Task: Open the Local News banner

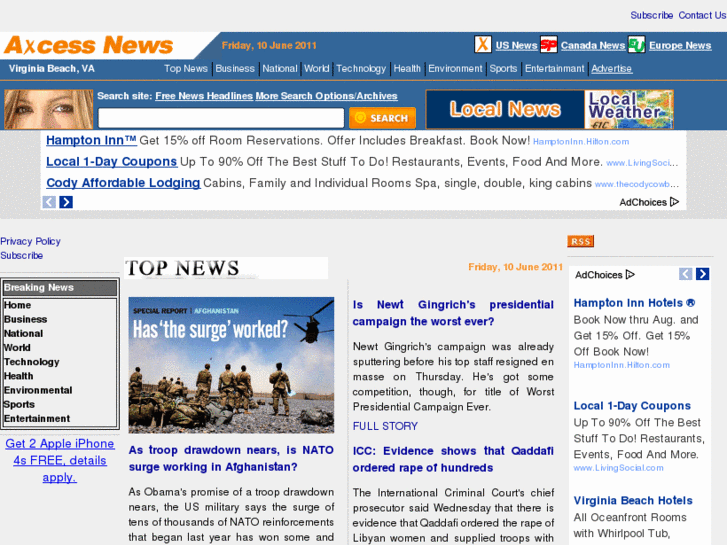Action: pos(505,109)
